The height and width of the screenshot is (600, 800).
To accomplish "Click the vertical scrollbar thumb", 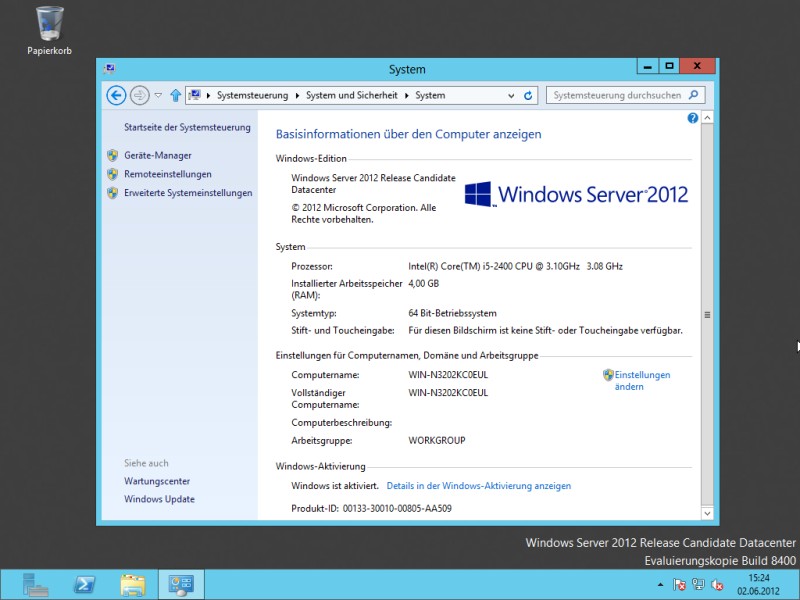I will (x=707, y=315).
